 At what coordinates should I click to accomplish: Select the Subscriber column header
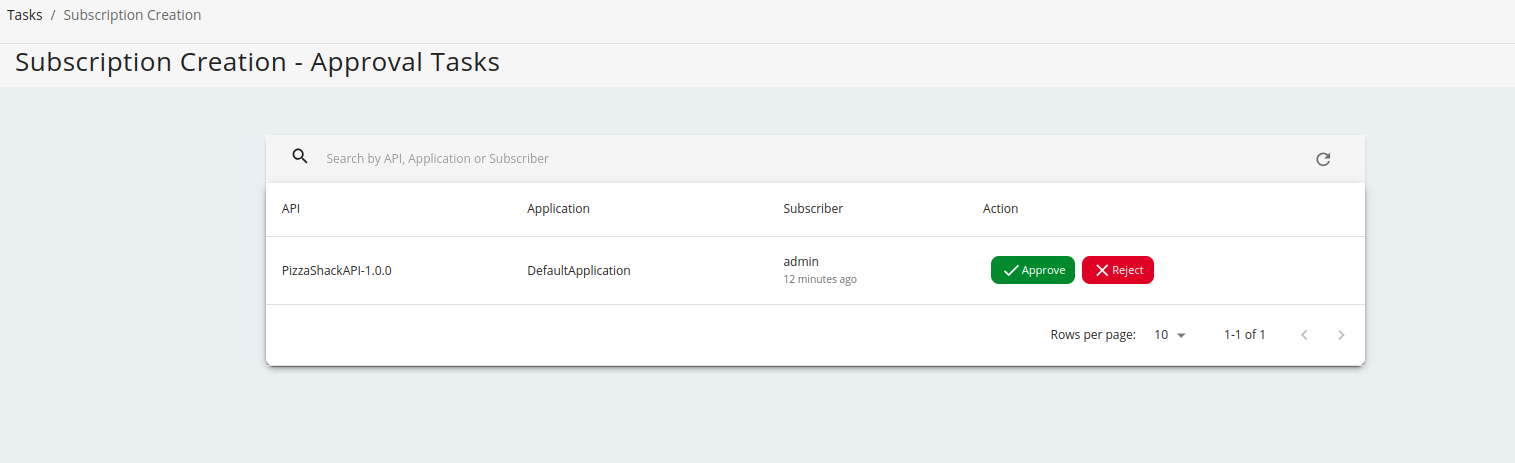pyautogui.click(x=813, y=209)
